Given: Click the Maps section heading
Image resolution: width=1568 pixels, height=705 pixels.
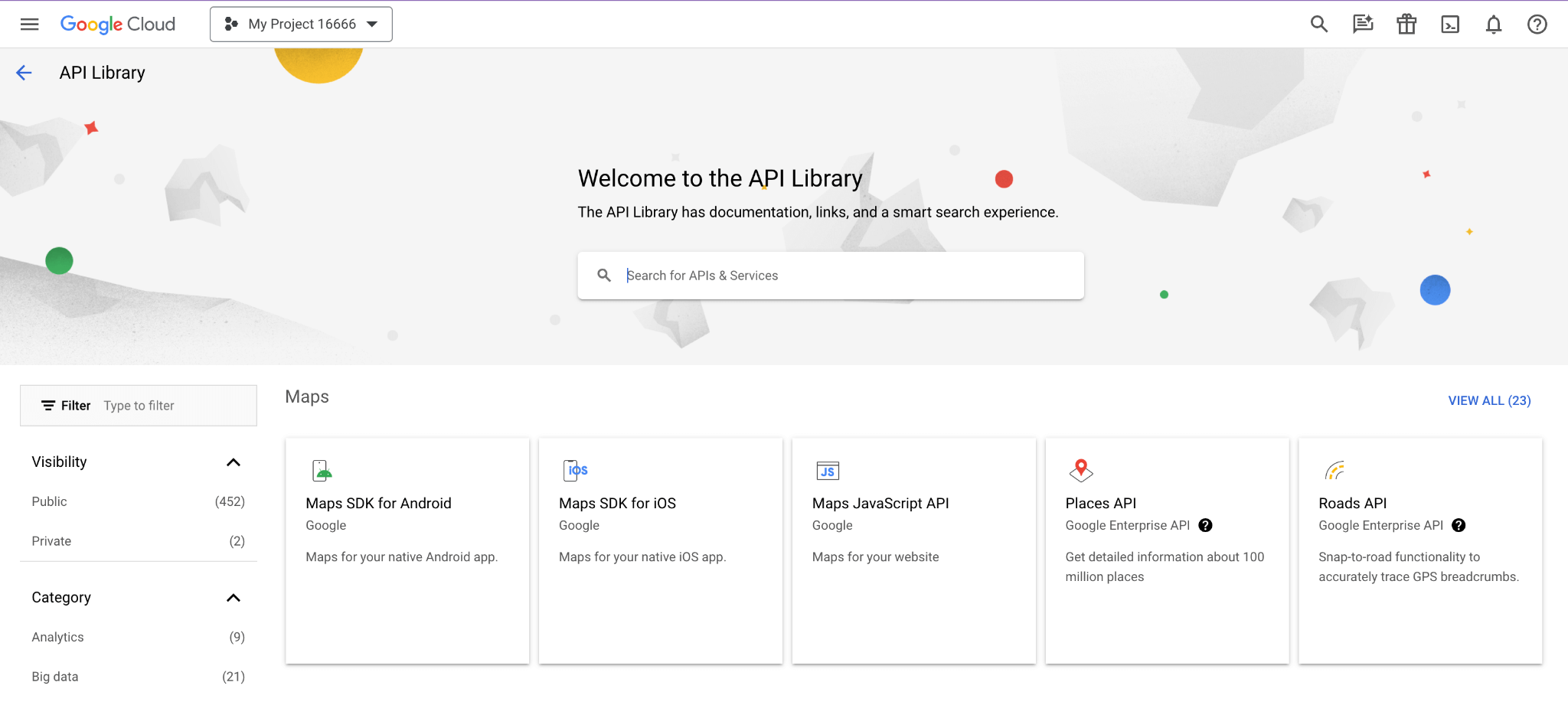Looking at the screenshot, I should 307,397.
